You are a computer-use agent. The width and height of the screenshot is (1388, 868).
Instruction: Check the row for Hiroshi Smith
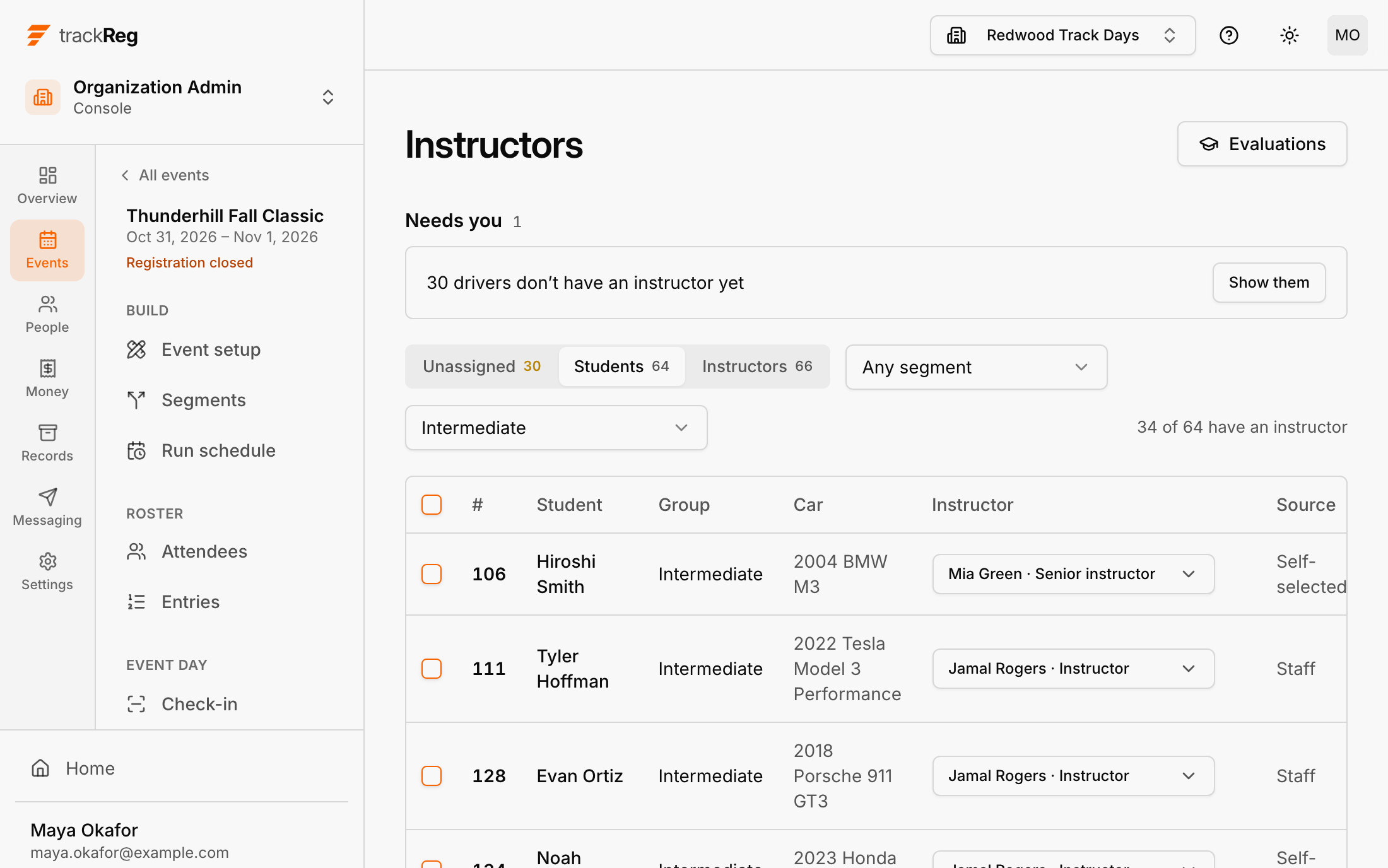coord(432,574)
